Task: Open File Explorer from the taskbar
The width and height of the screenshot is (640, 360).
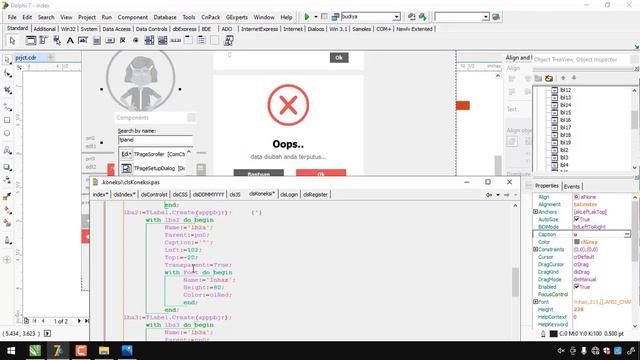Action: [x=104, y=351]
